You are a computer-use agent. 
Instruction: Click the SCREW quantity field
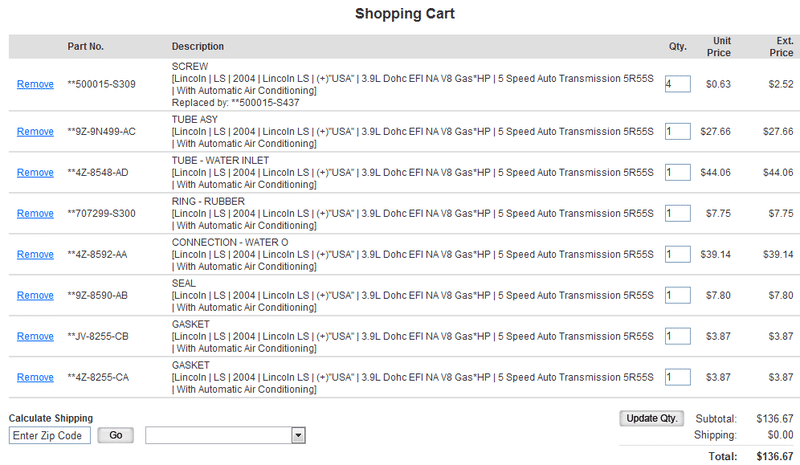click(677, 84)
